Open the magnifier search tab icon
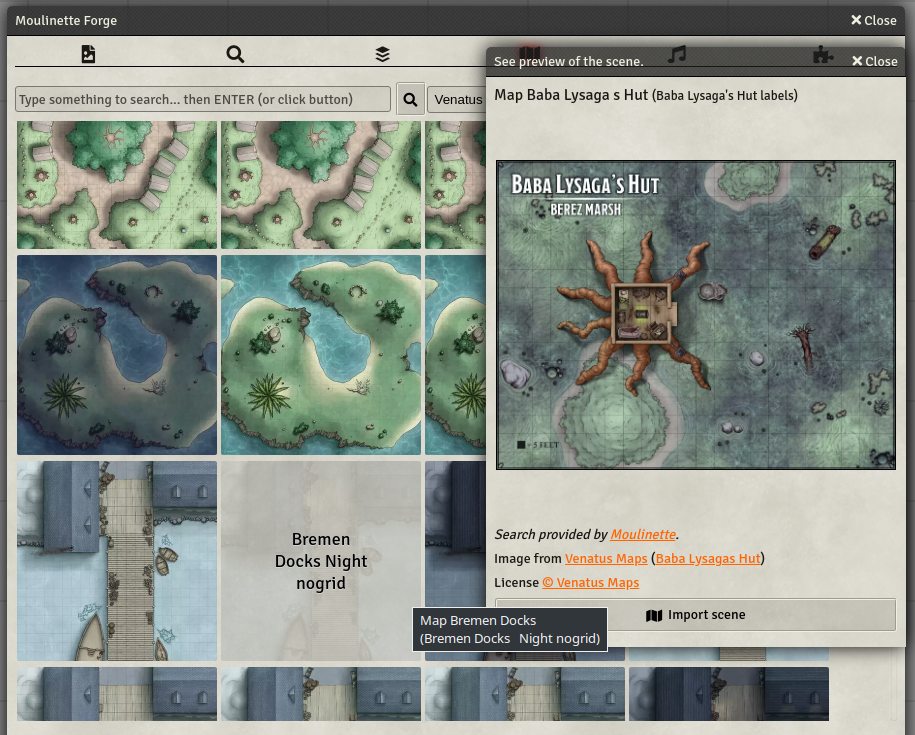The image size is (915, 735). (x=235, y=54)
